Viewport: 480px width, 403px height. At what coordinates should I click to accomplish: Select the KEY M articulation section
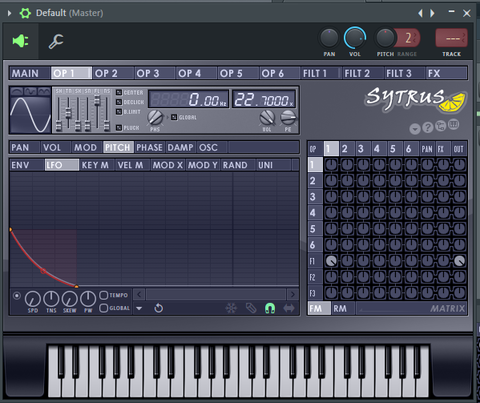tap(97, 165)
